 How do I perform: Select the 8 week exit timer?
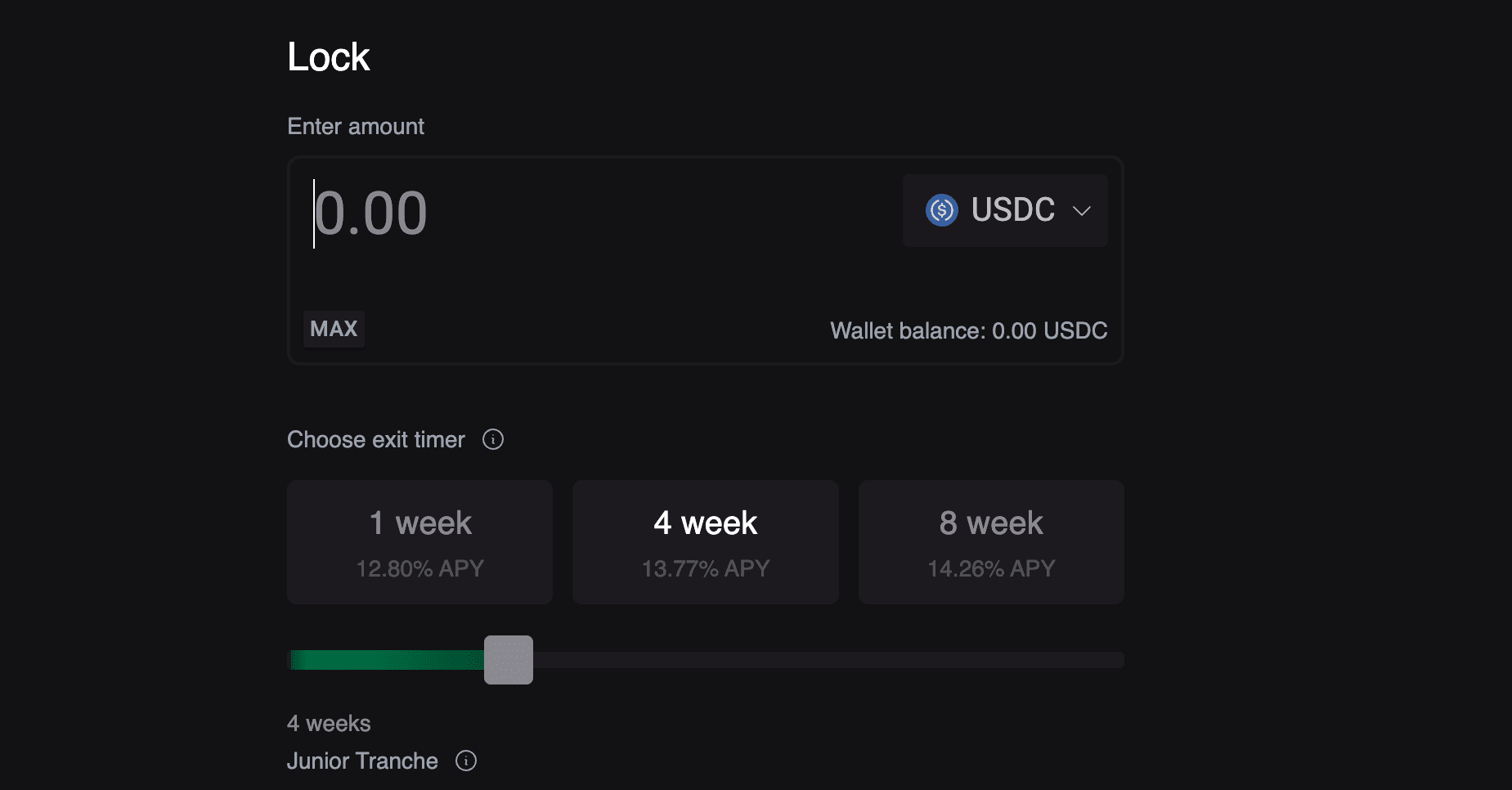coord(991,542)
